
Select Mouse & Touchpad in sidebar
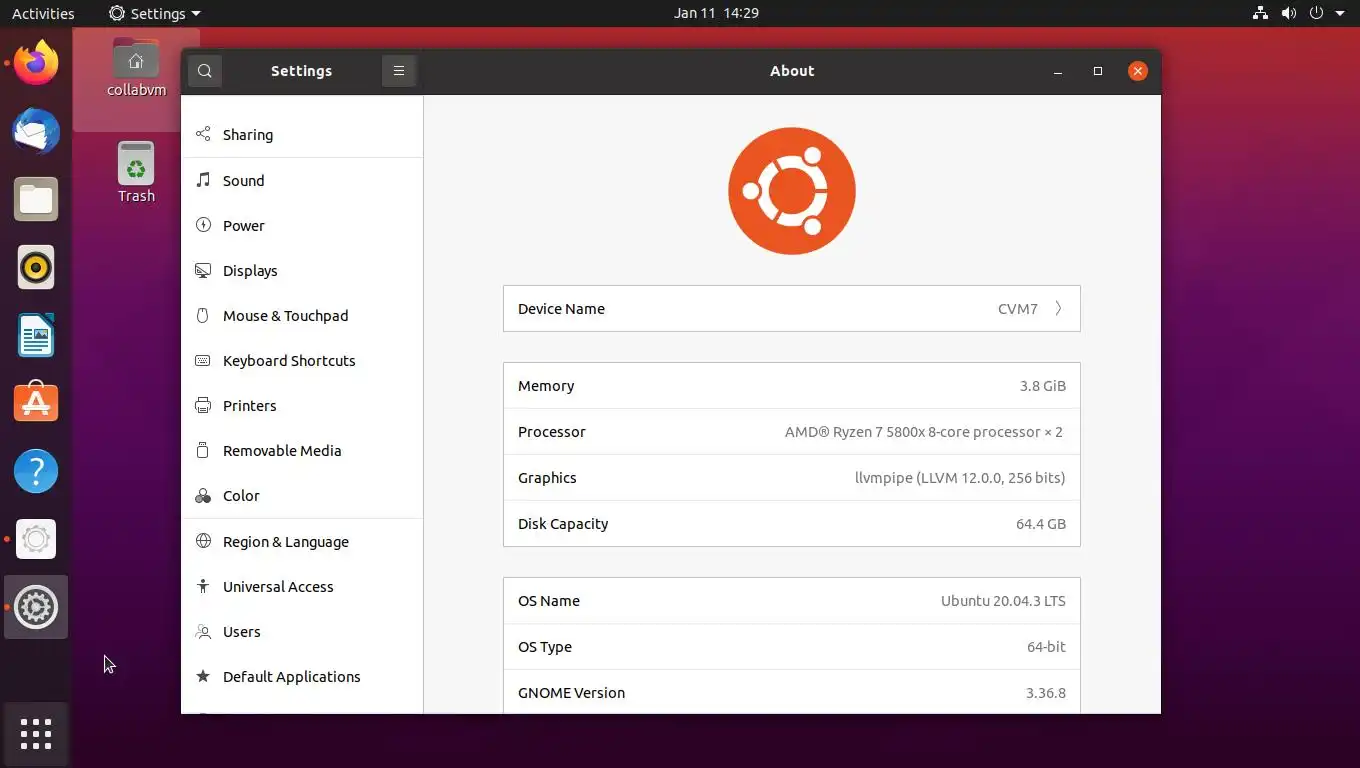pos(302,315)
